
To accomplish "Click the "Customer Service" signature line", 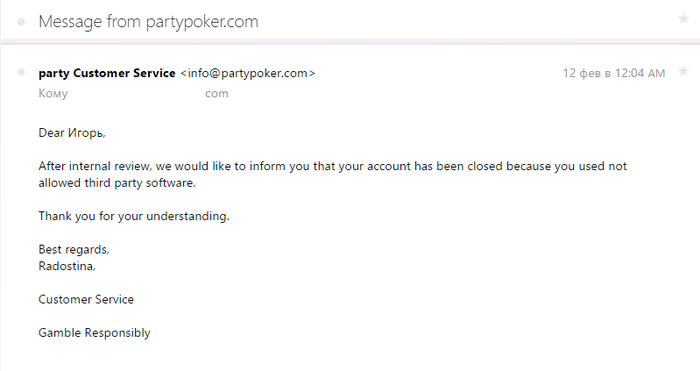I will (x=86, y=300).
